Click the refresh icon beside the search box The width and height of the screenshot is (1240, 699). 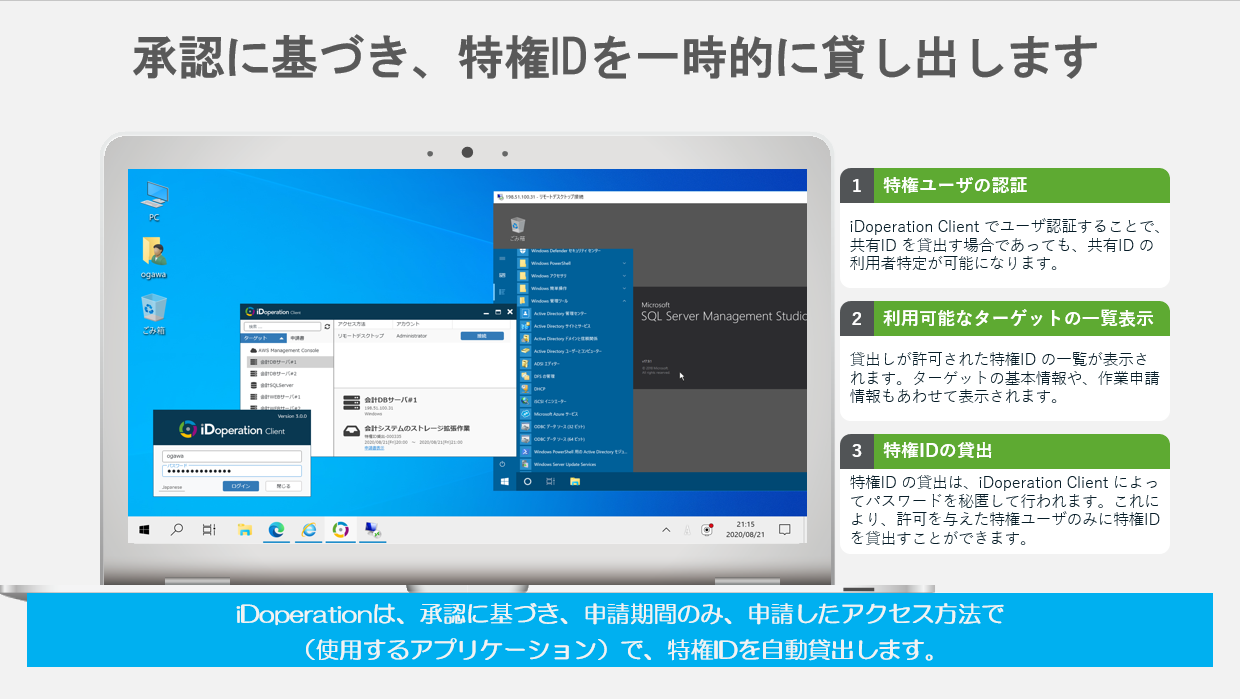pyautogui.click(x=326, y=326)
